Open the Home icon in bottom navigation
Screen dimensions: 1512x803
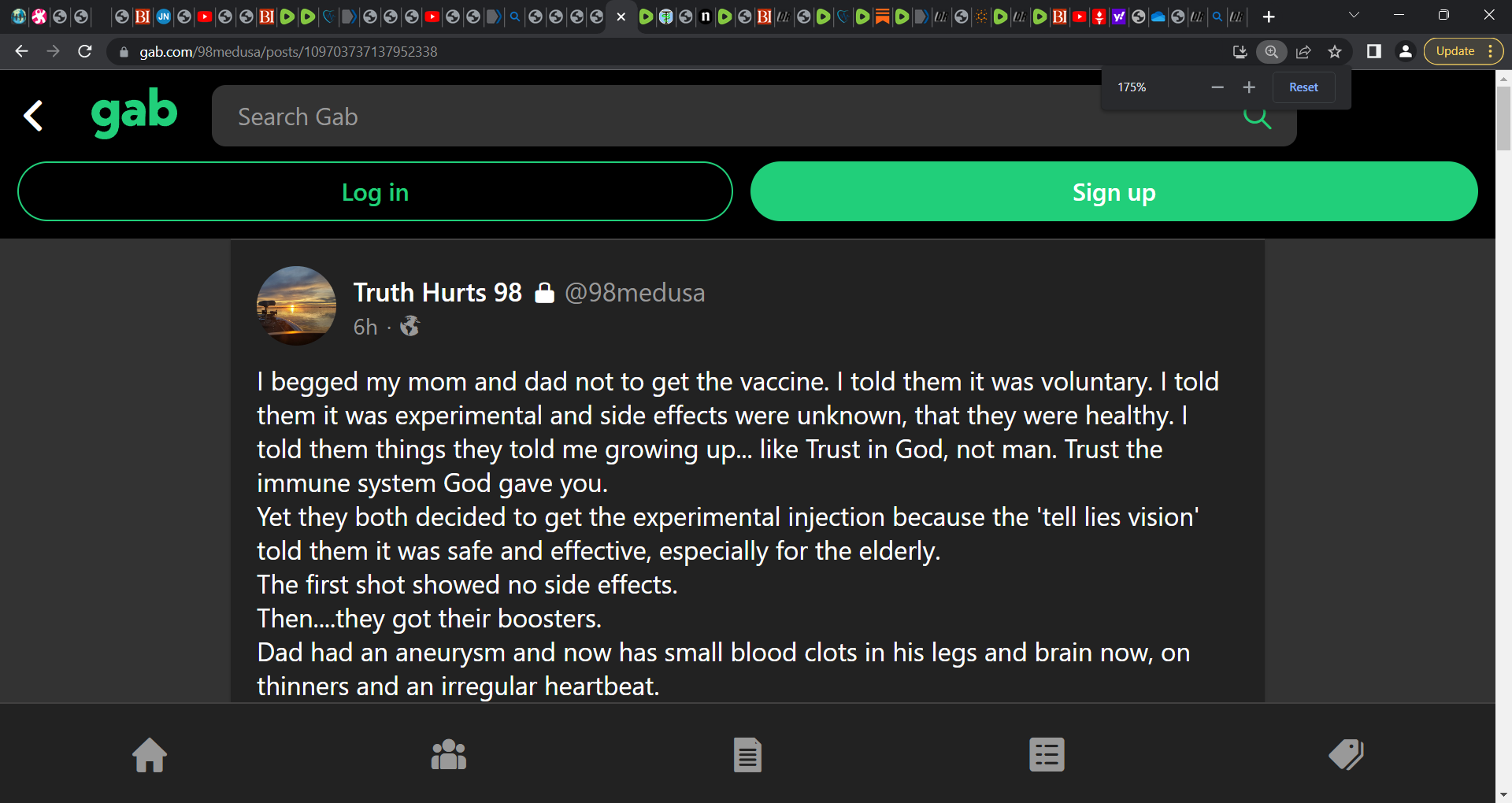[150, 755]
